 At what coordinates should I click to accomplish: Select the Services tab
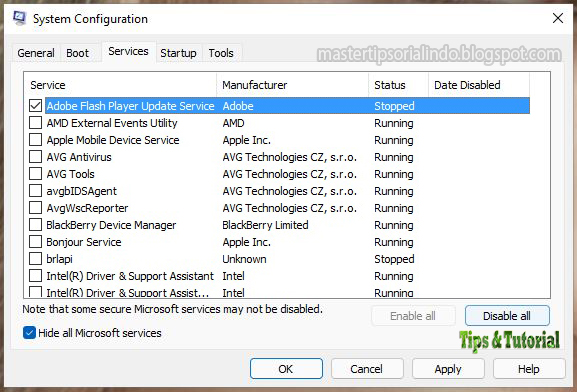tap(128, 51)
